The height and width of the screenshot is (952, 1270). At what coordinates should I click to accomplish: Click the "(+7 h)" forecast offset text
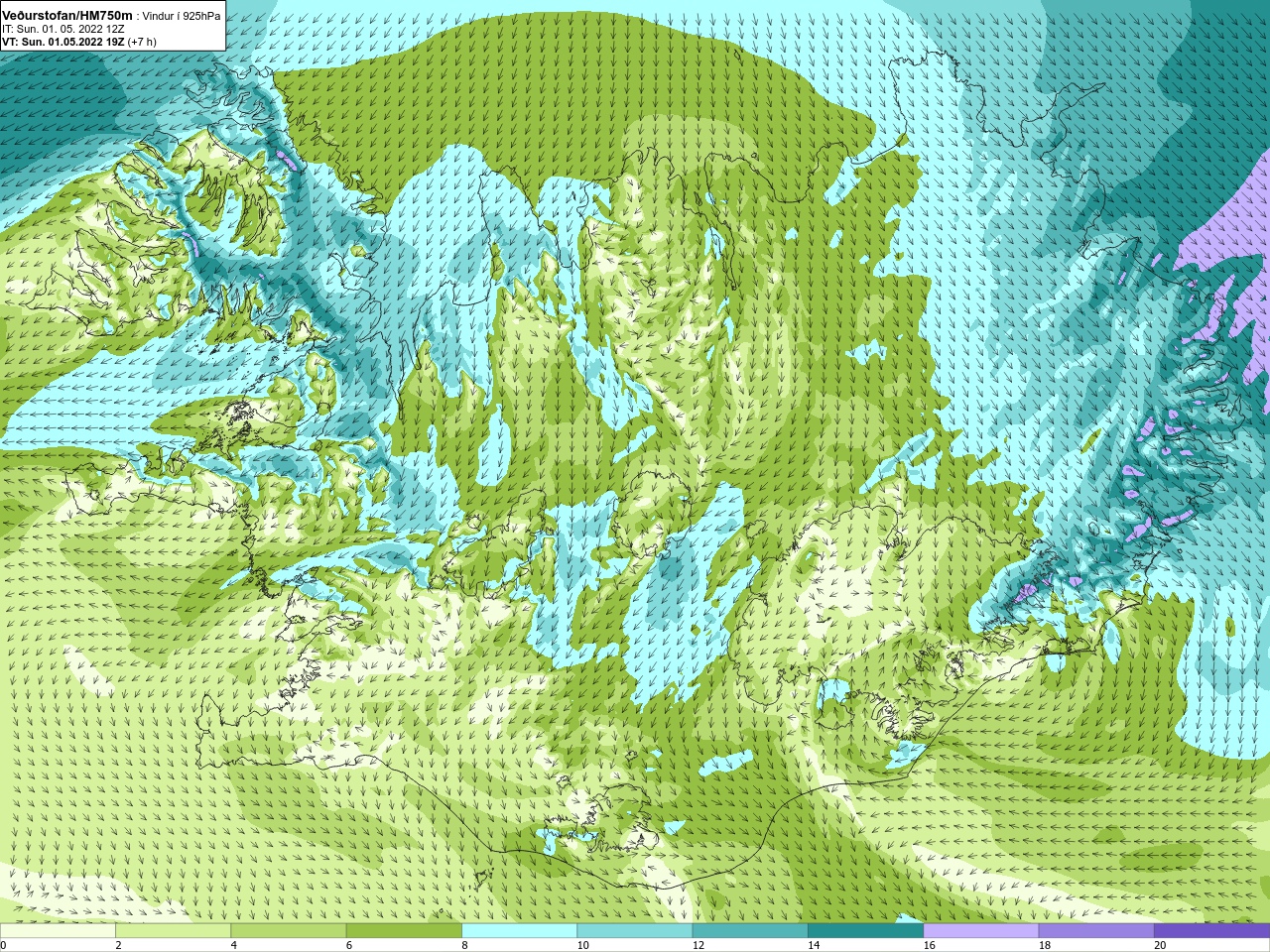[142, 42]
